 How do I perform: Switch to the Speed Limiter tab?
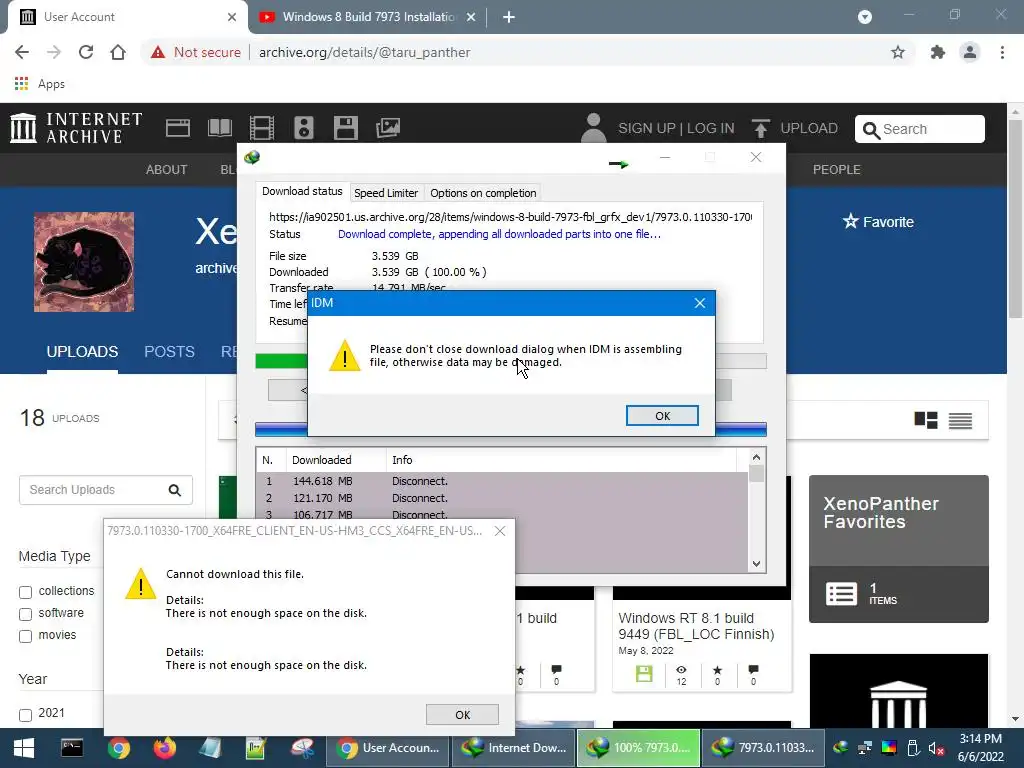click(x=386, y=193)
